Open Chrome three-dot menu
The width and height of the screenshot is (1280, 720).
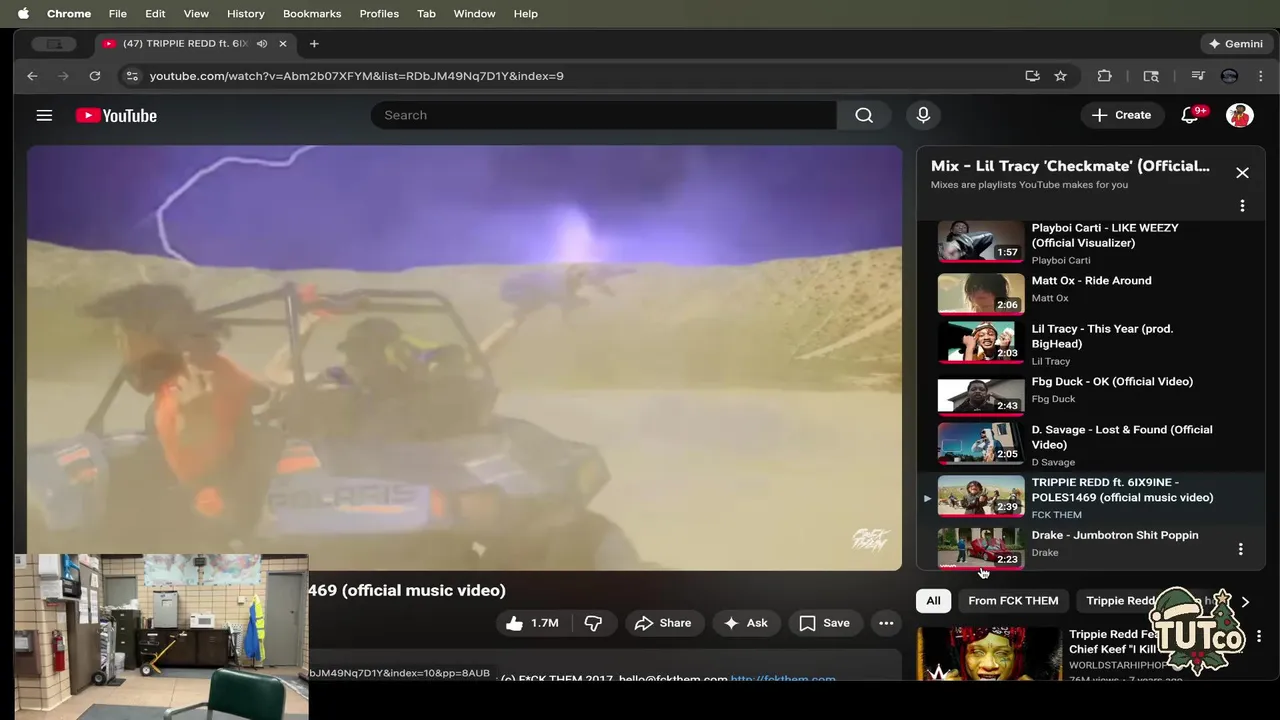pyautogui.click(x=1260, y=76)
